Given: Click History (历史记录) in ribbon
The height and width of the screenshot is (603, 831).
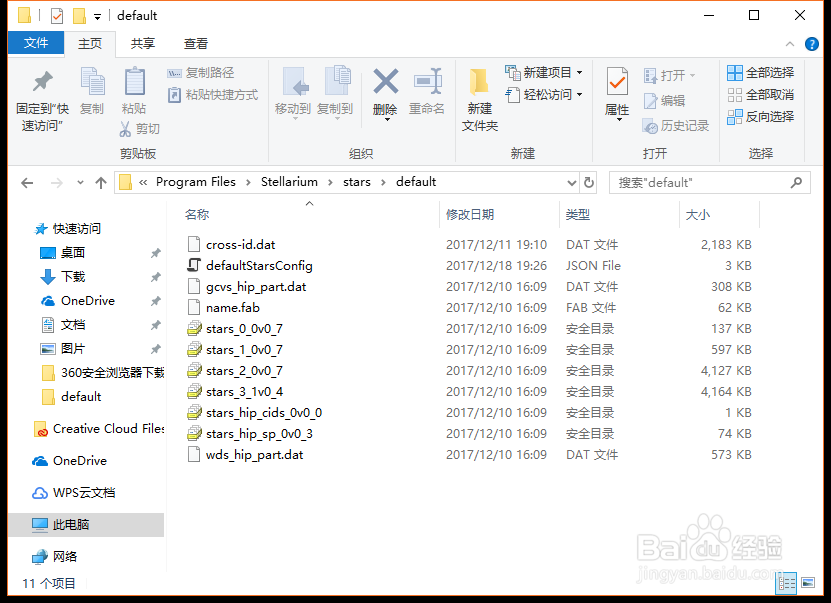Looking at the screenshot, I should [676, 126].
